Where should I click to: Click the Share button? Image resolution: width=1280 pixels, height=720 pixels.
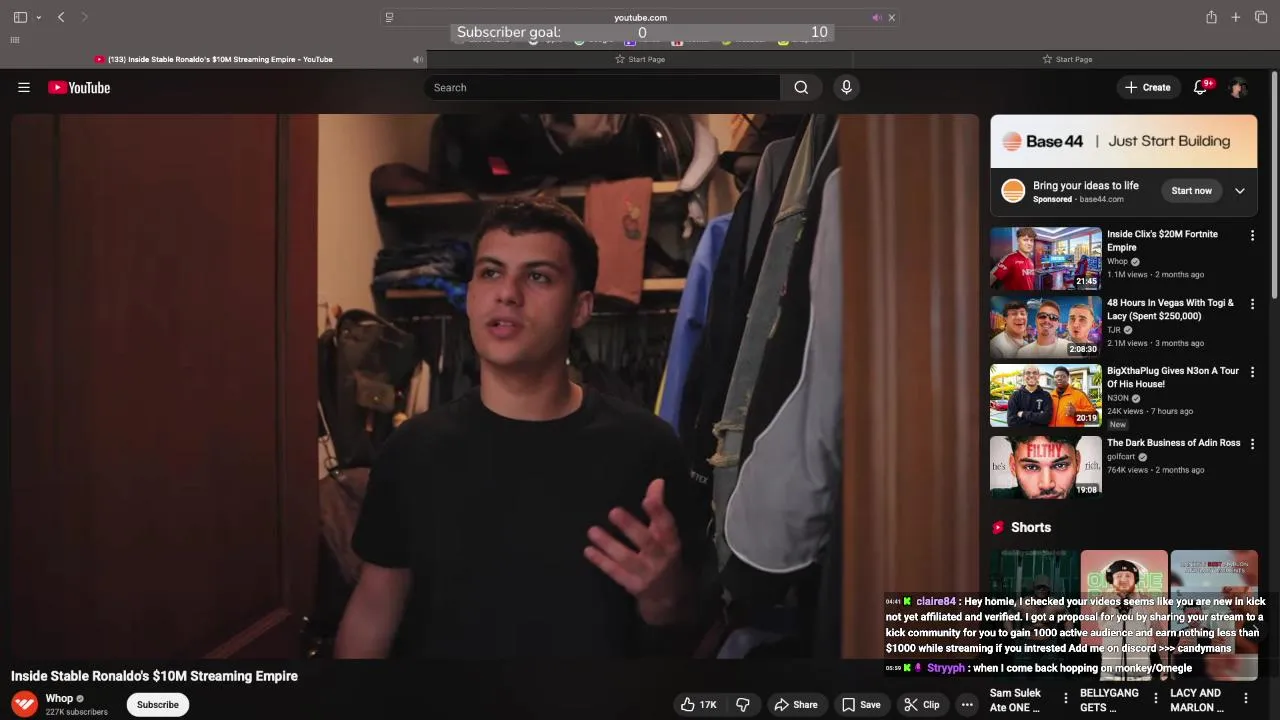click(x=796, y=705)
